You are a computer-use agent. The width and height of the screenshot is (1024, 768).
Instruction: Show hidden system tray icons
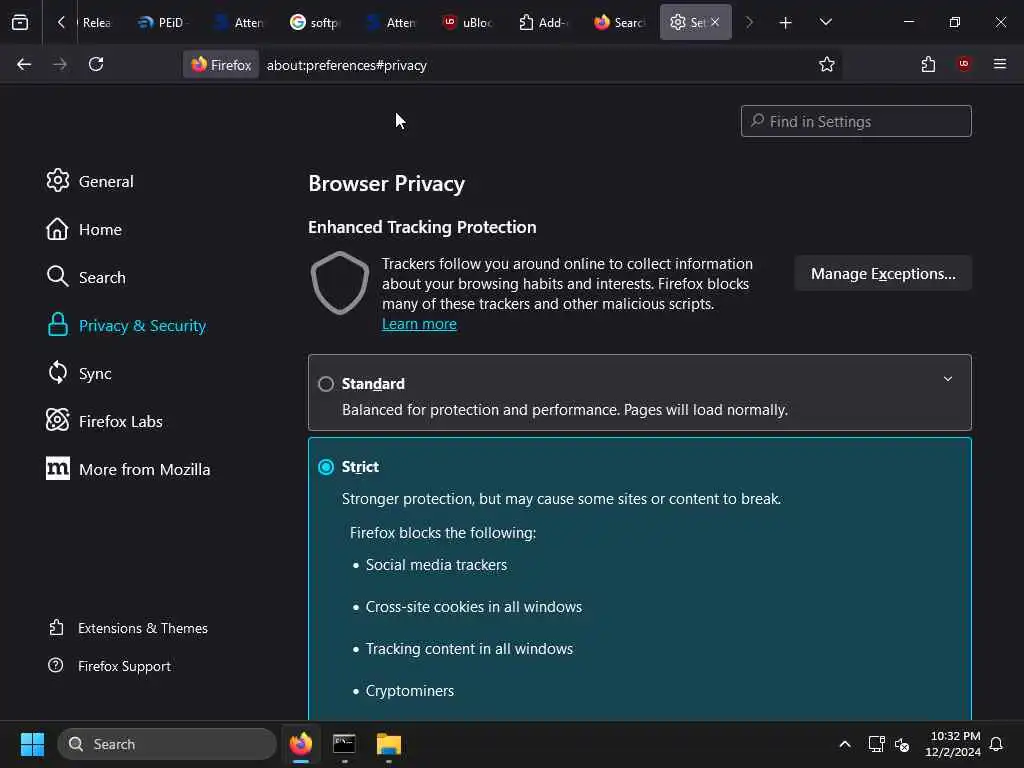pyautogui.click(x=844, y=744)
